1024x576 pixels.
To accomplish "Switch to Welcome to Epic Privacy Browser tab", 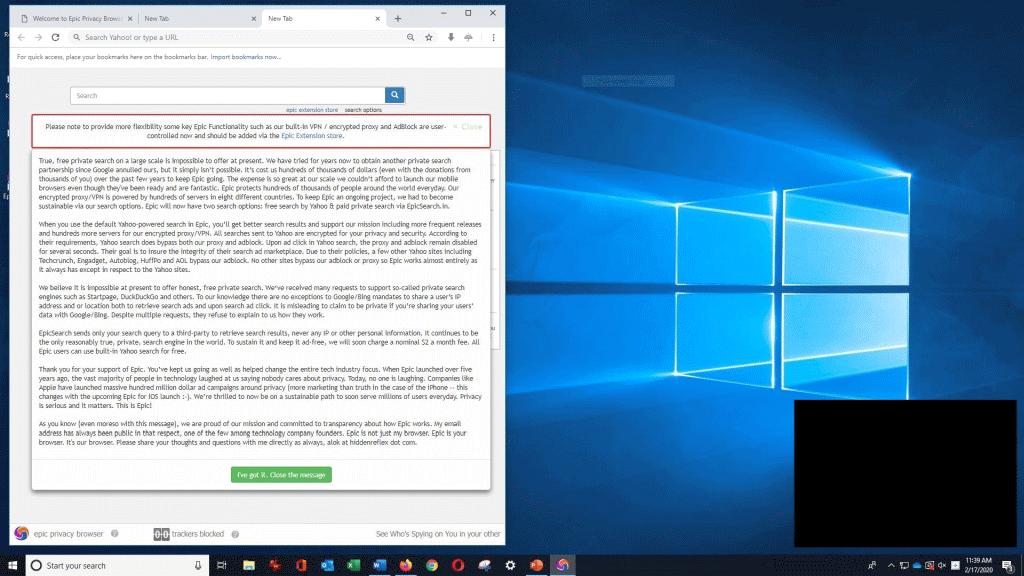I will [77, 19].
